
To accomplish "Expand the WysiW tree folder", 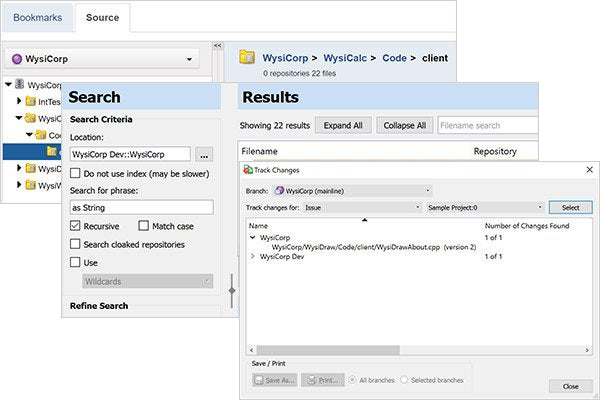I will (x=19, y=185).
